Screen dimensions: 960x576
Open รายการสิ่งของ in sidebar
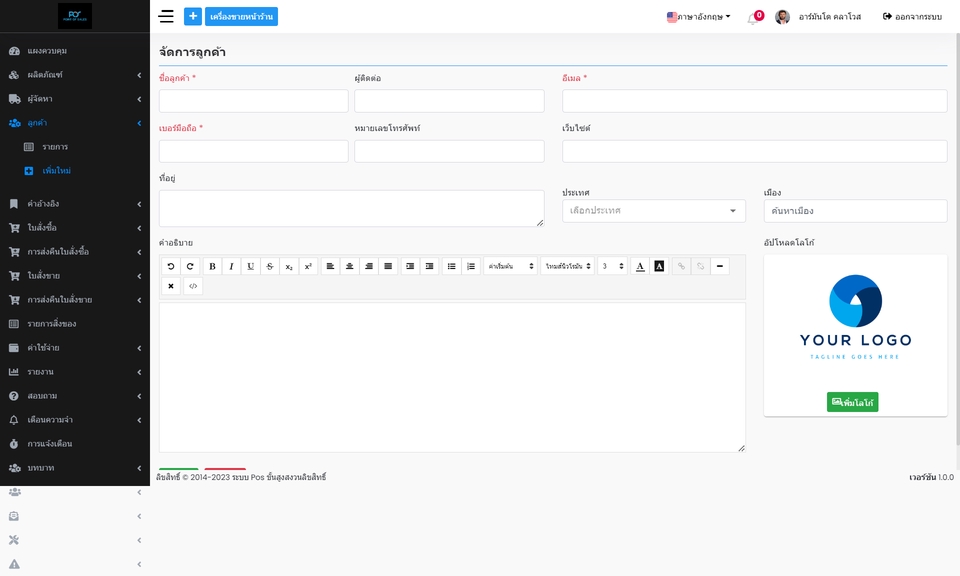[75, 323]
